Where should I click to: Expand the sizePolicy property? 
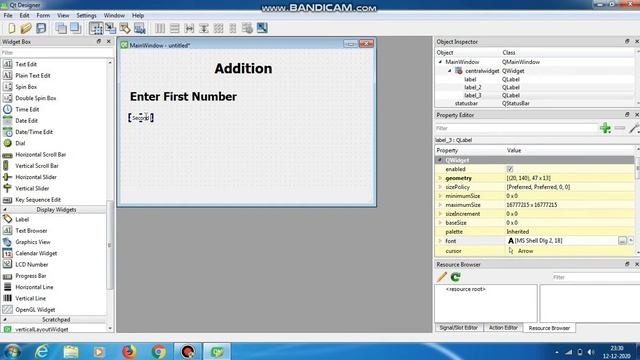coord(440,187)
